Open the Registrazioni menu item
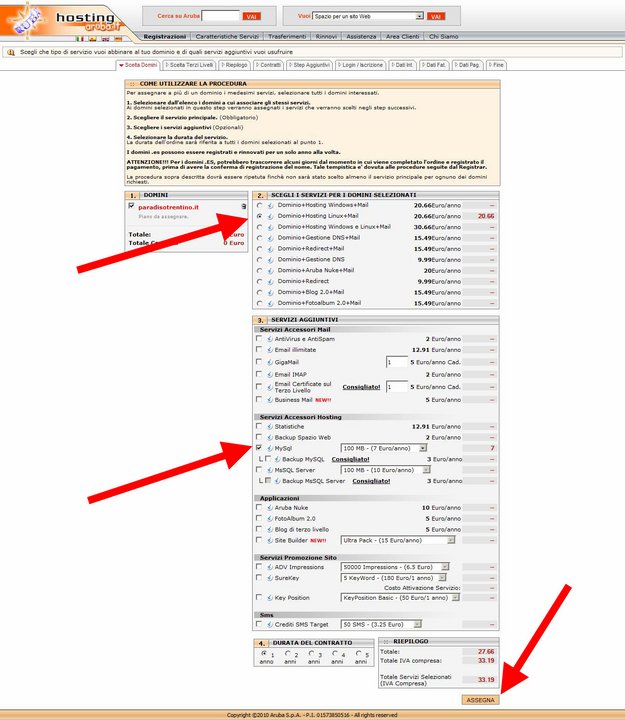 (x=164, y=36)
